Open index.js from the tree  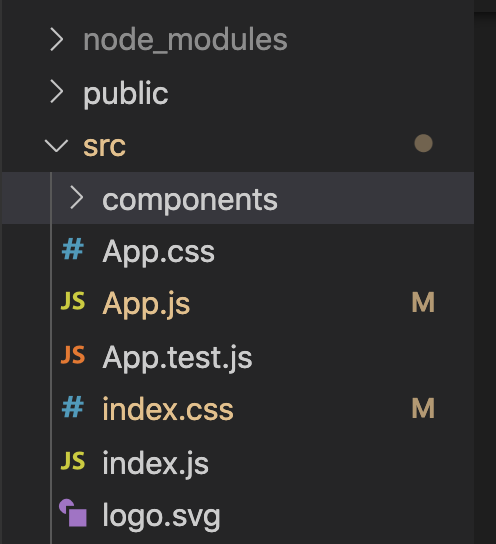pyautogui.click(x=155, y=463)
